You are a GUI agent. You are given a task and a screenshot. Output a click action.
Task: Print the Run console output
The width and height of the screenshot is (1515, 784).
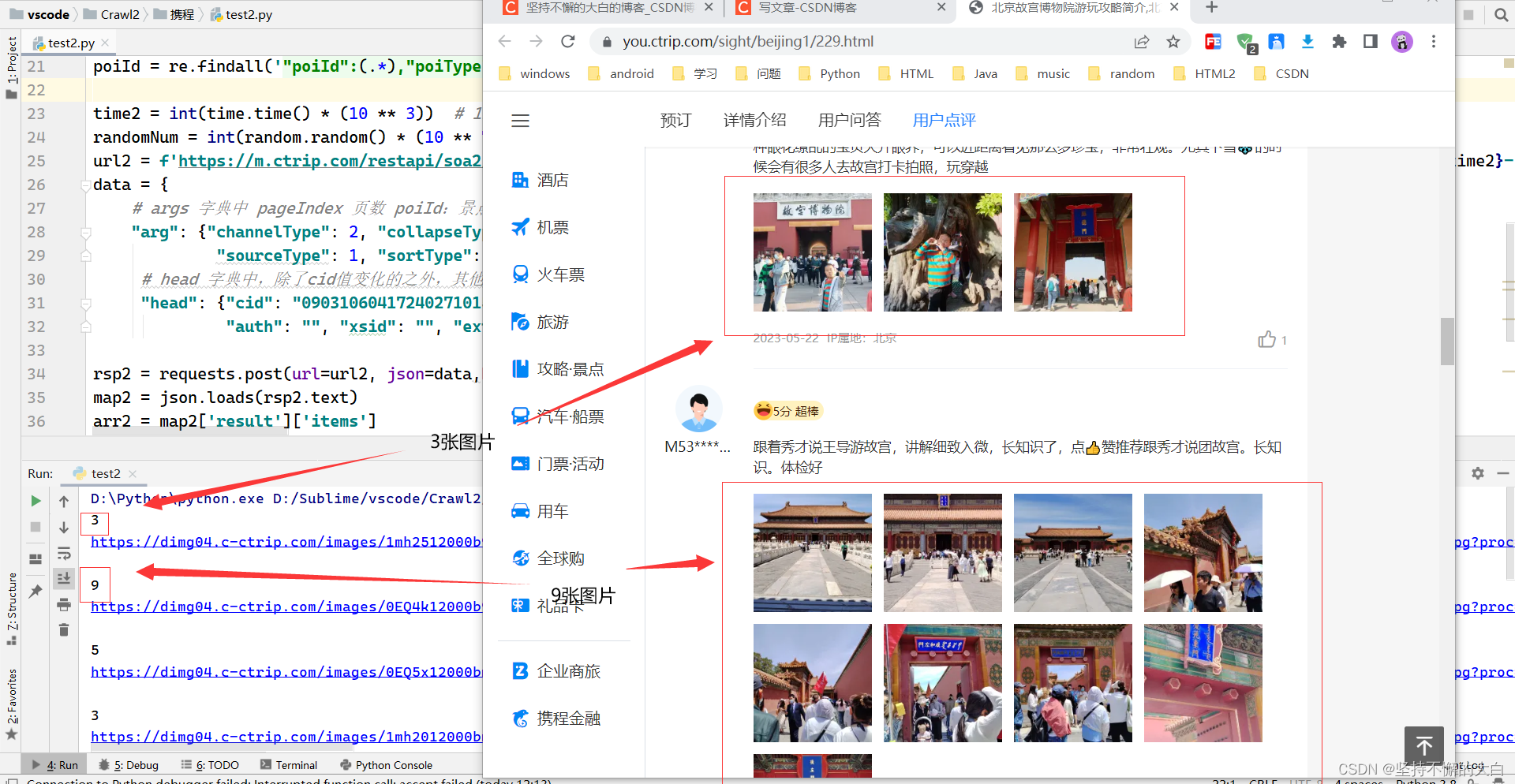pos(64,605)
